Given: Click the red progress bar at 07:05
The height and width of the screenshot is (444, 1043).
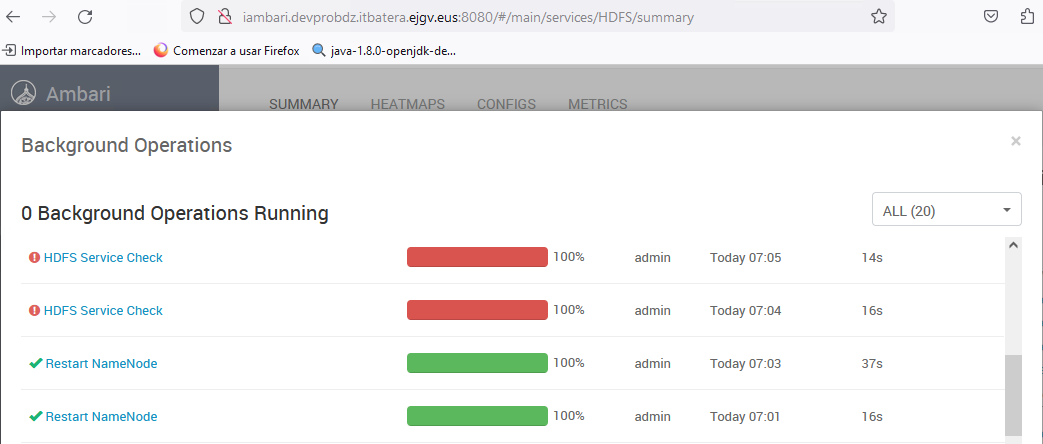Looking at the screenshot, I should pos(477,258).
